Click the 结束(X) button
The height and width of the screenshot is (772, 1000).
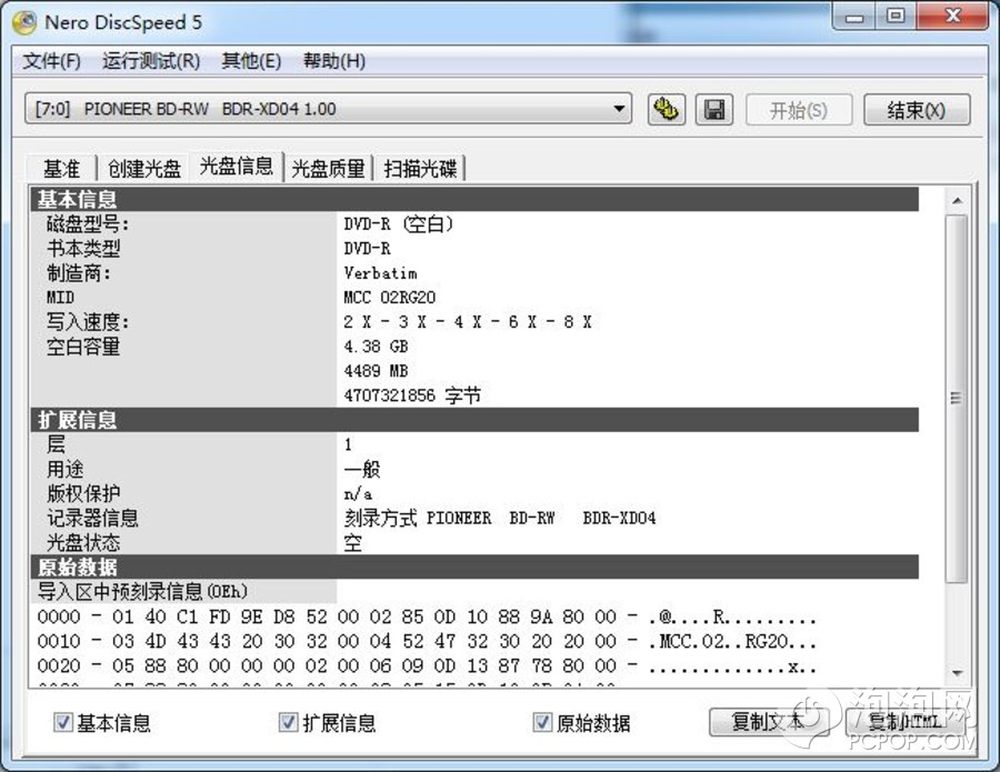[x=916, y=110]
